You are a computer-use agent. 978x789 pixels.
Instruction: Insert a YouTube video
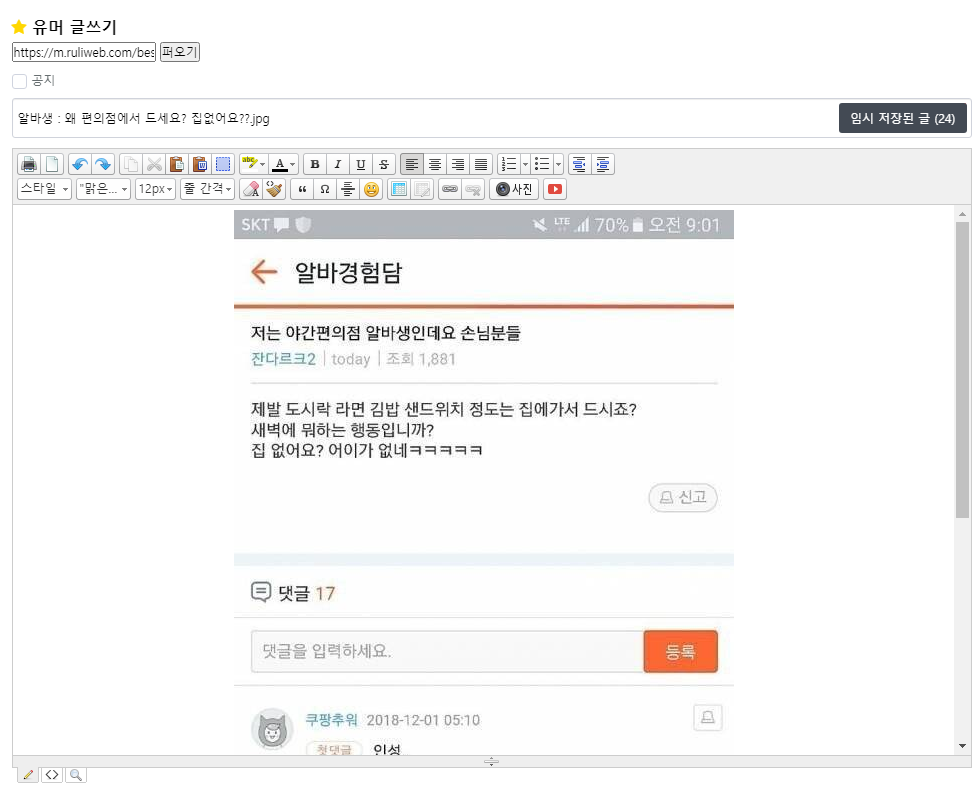coord(554,189)
